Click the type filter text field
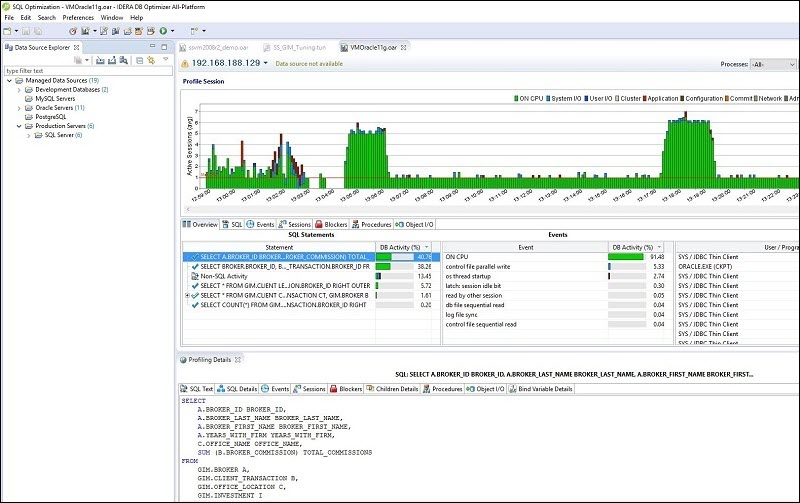Image resolution: width=800 pixels, height=503 pixels. tap(88, 71)
